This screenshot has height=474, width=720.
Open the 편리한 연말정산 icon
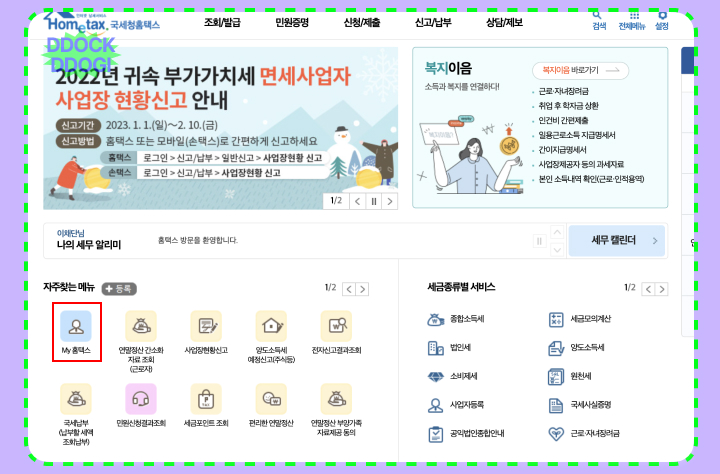[271, 399]
